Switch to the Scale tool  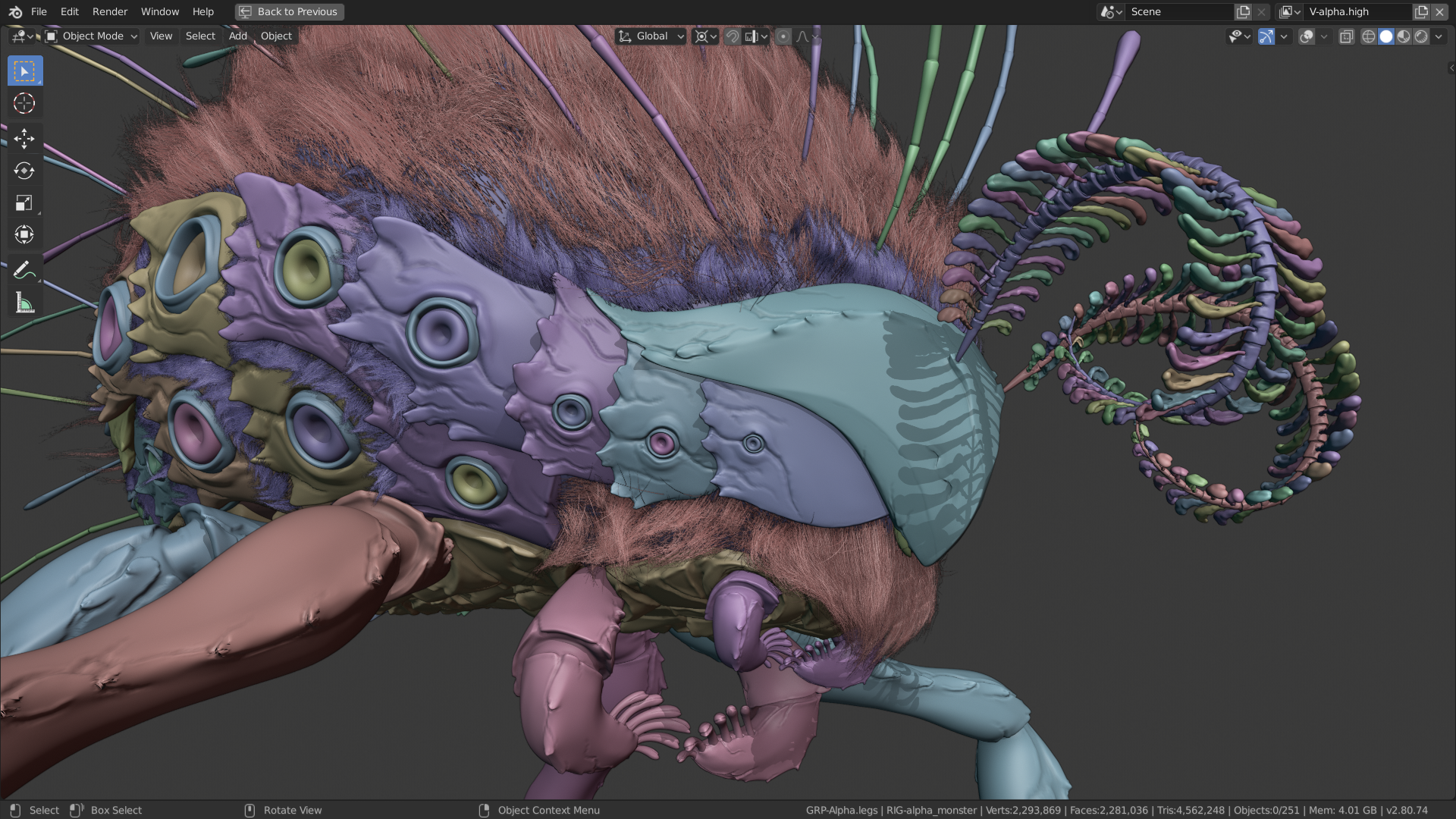25,202
